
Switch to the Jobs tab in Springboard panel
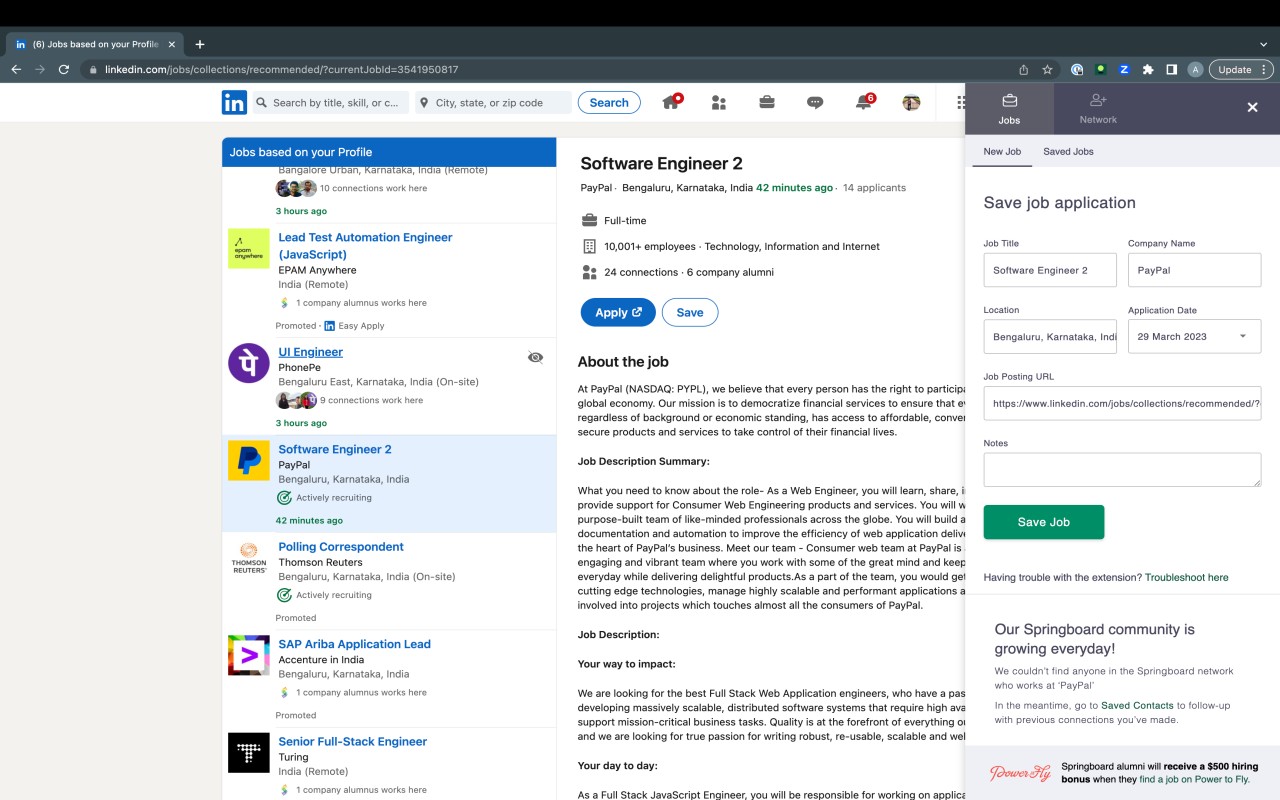tap(1009, 108)
